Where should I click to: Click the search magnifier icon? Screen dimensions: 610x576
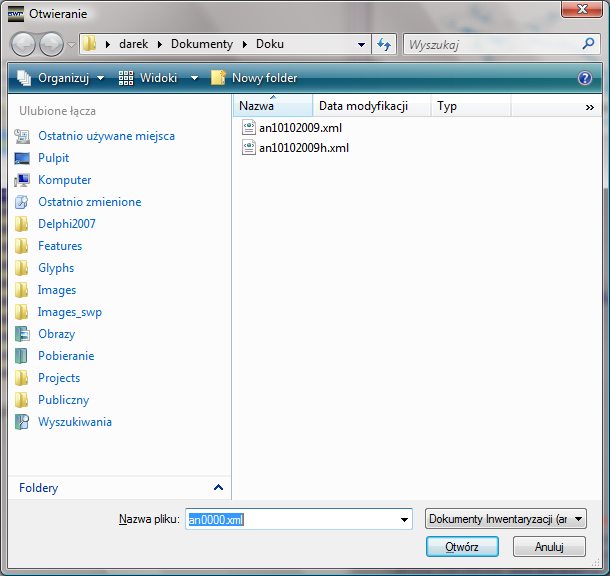[x=588, y=45]
